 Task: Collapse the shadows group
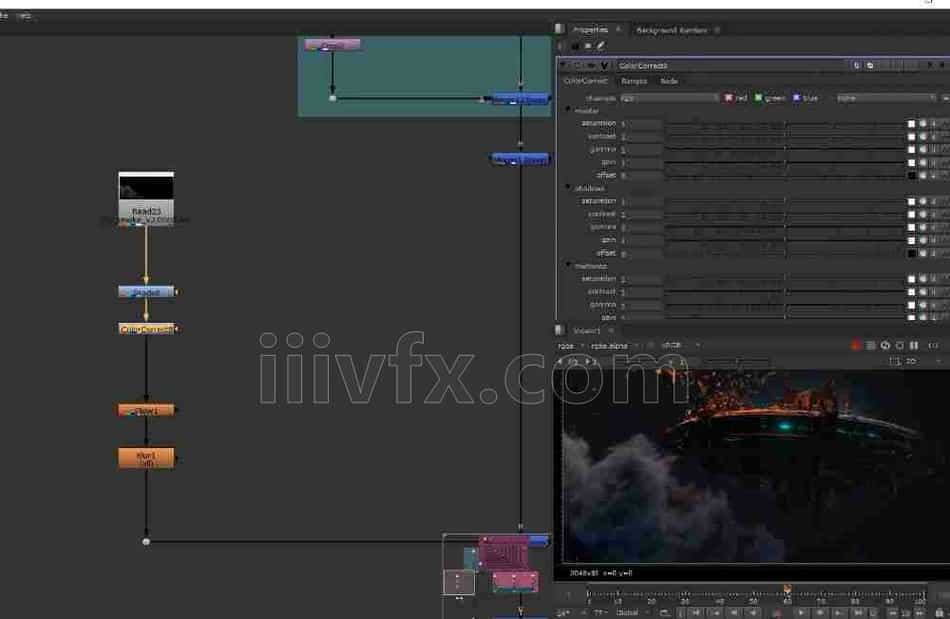(x=568, y=188)
